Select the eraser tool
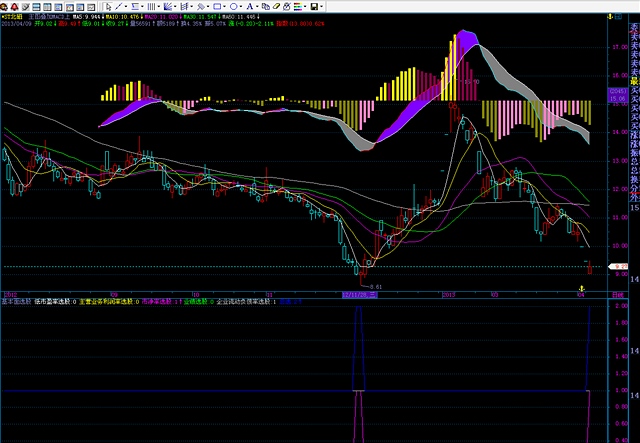 (x=276, y=7)
